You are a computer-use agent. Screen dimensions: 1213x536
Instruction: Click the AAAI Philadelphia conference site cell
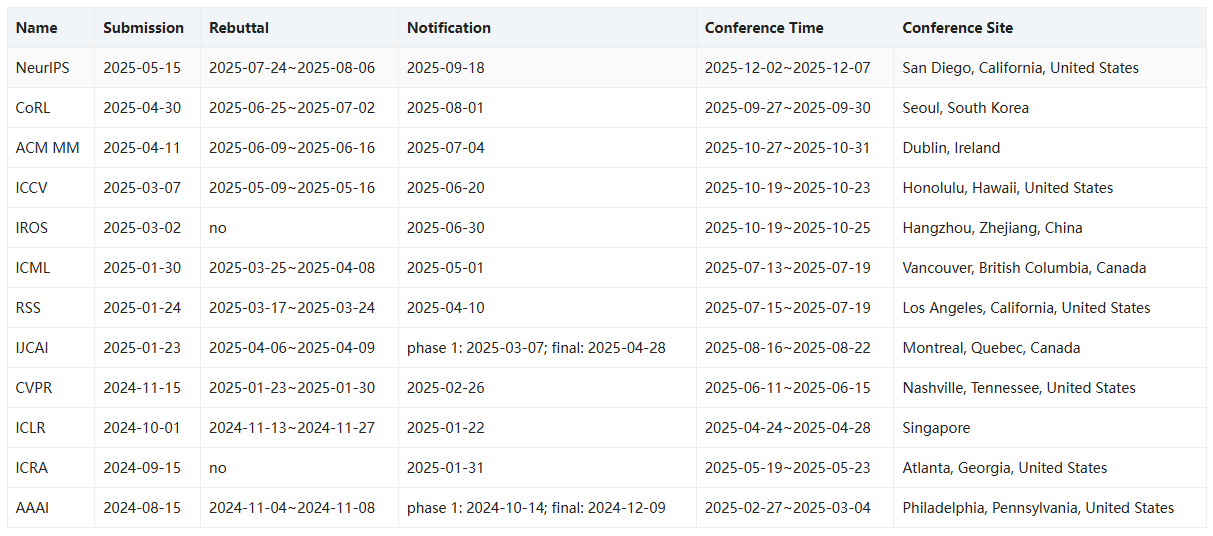click(x=1038, y=508)
